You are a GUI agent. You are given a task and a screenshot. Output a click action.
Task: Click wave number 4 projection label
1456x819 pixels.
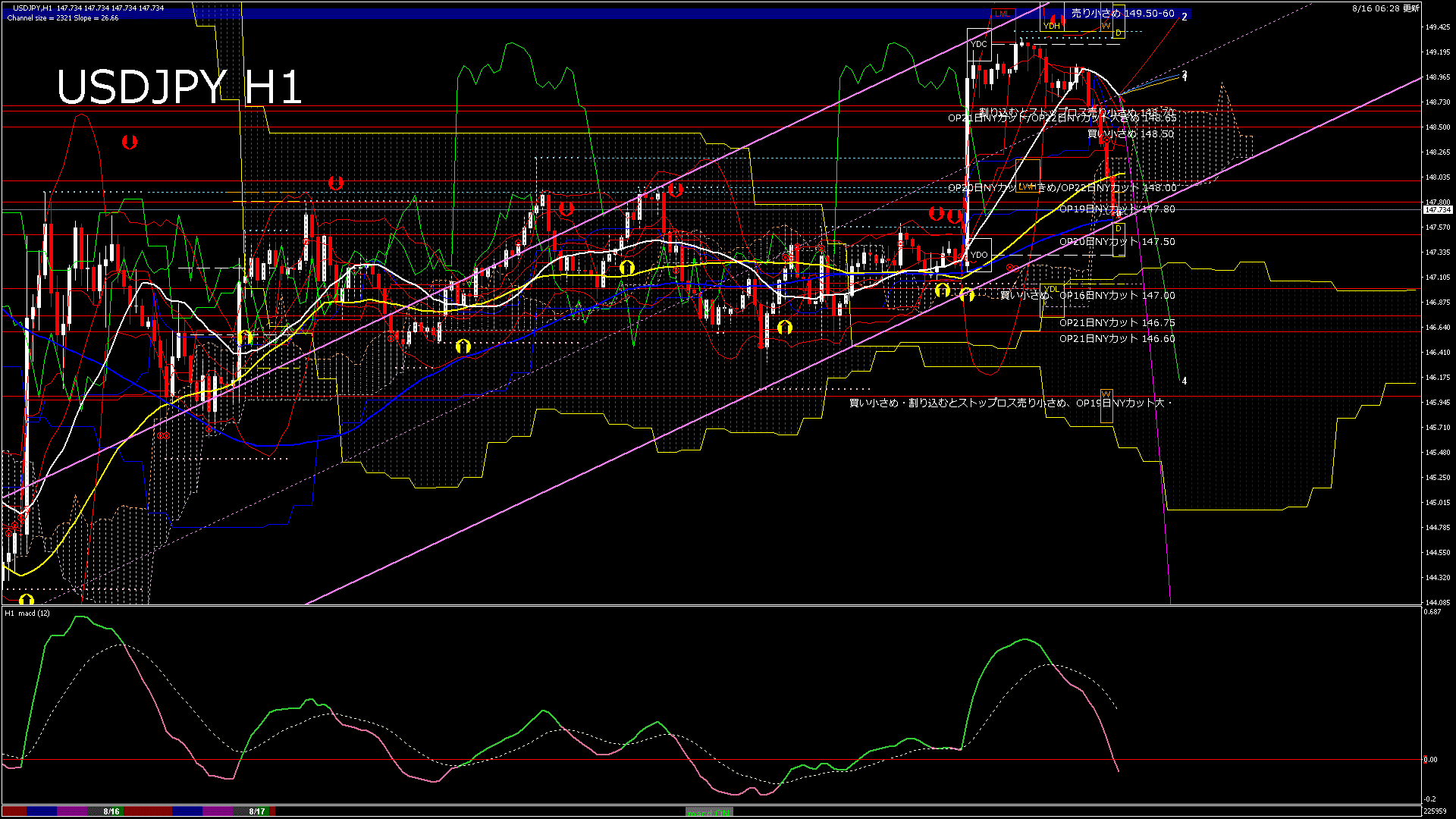click(x=1185, y=381)
